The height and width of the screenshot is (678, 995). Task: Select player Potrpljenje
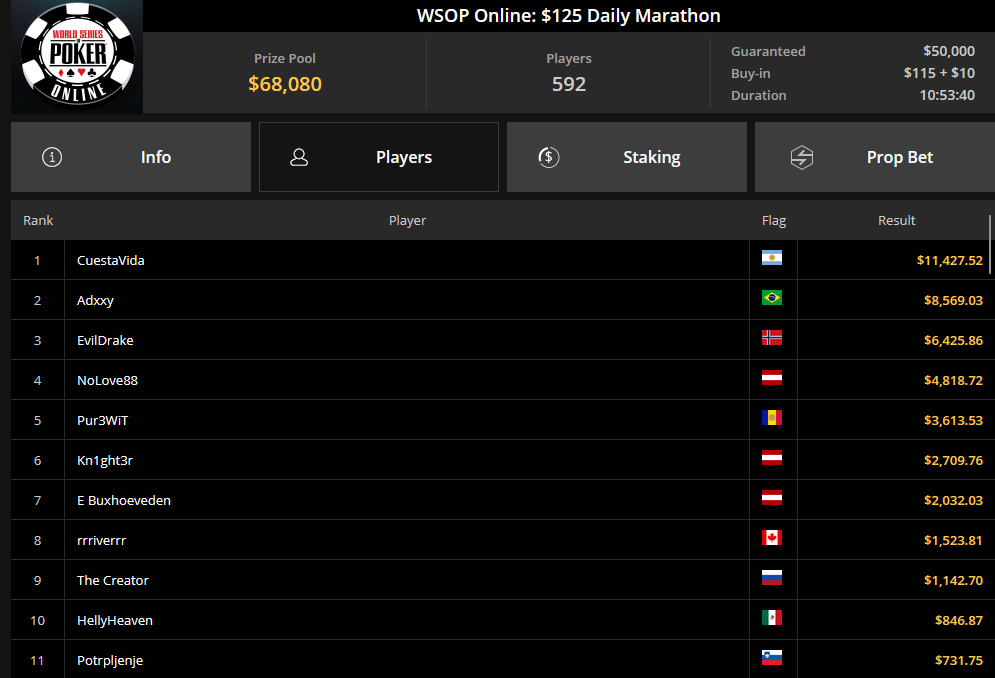pos(110,660)
